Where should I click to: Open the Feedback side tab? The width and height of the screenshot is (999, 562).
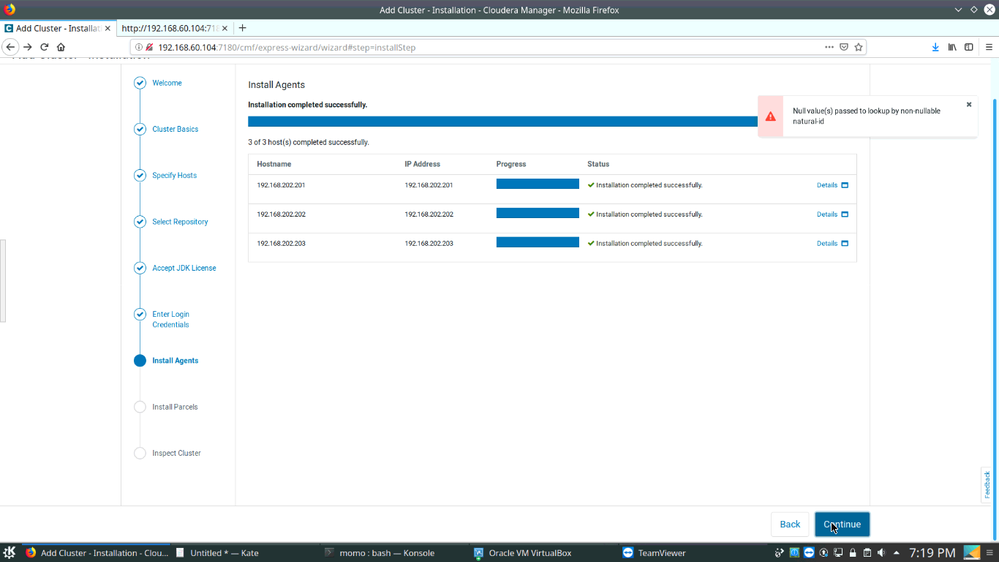tap(987, 485)
